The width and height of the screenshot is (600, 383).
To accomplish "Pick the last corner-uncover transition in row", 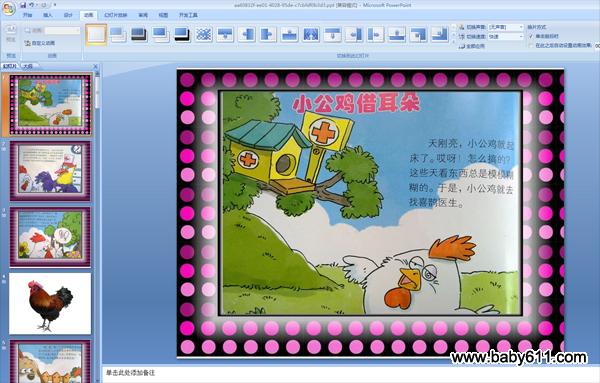I will tap(440, 34).
